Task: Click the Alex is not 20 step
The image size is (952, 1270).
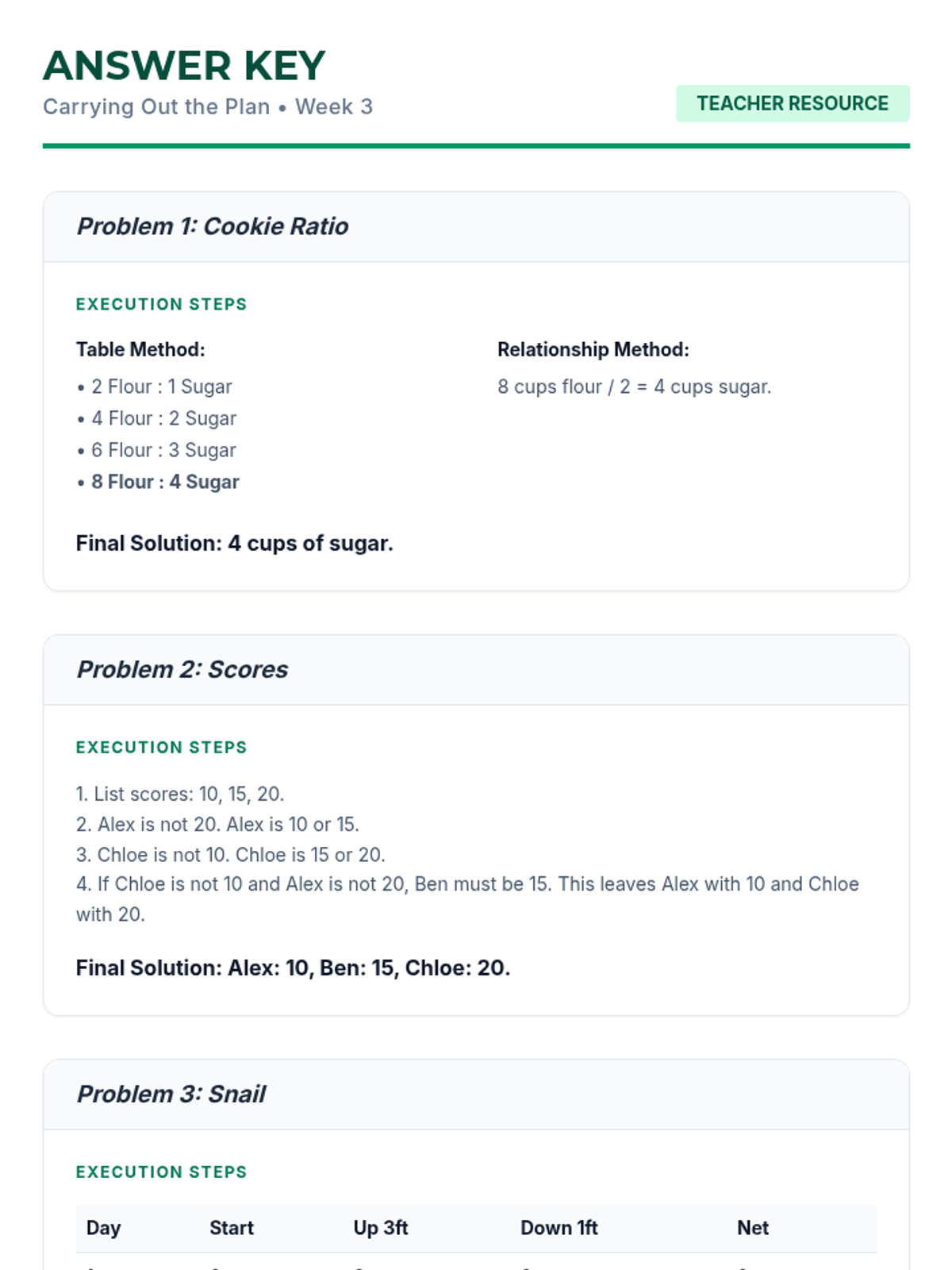Action: 217,825
